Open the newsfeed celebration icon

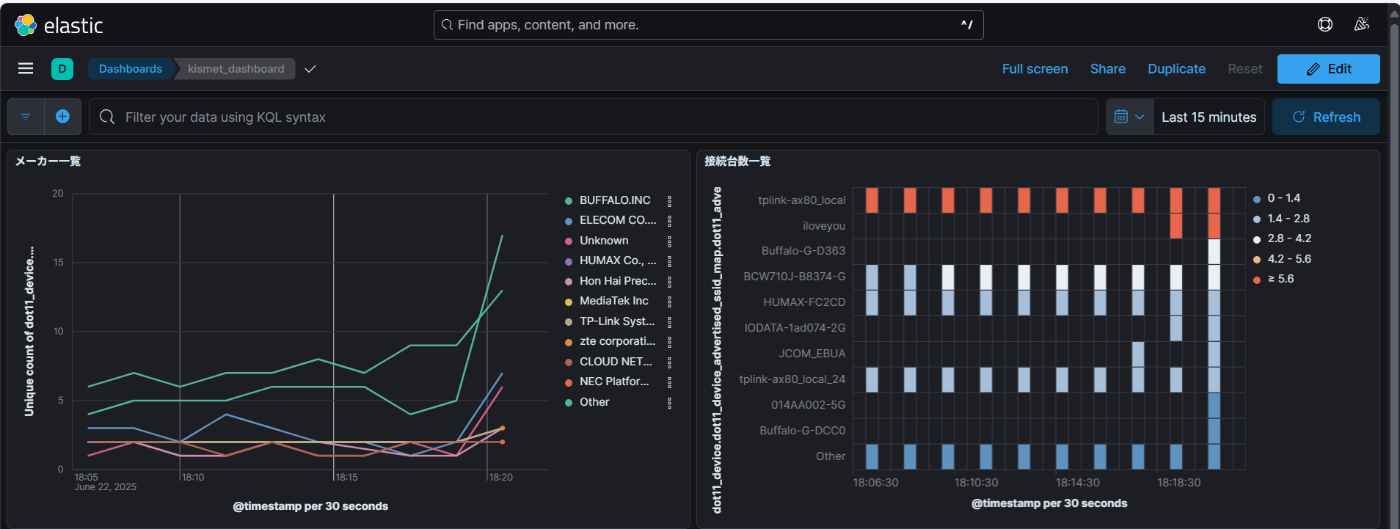point(1360,25)
